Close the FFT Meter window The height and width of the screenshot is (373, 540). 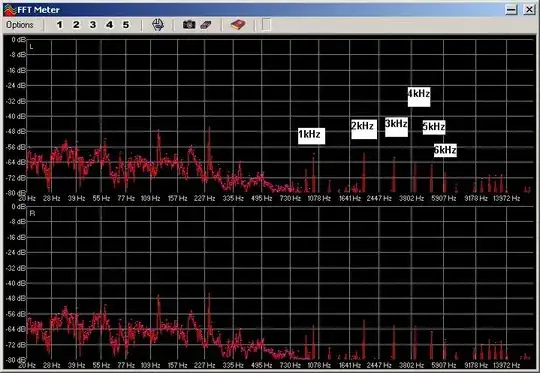click(529, 10)
